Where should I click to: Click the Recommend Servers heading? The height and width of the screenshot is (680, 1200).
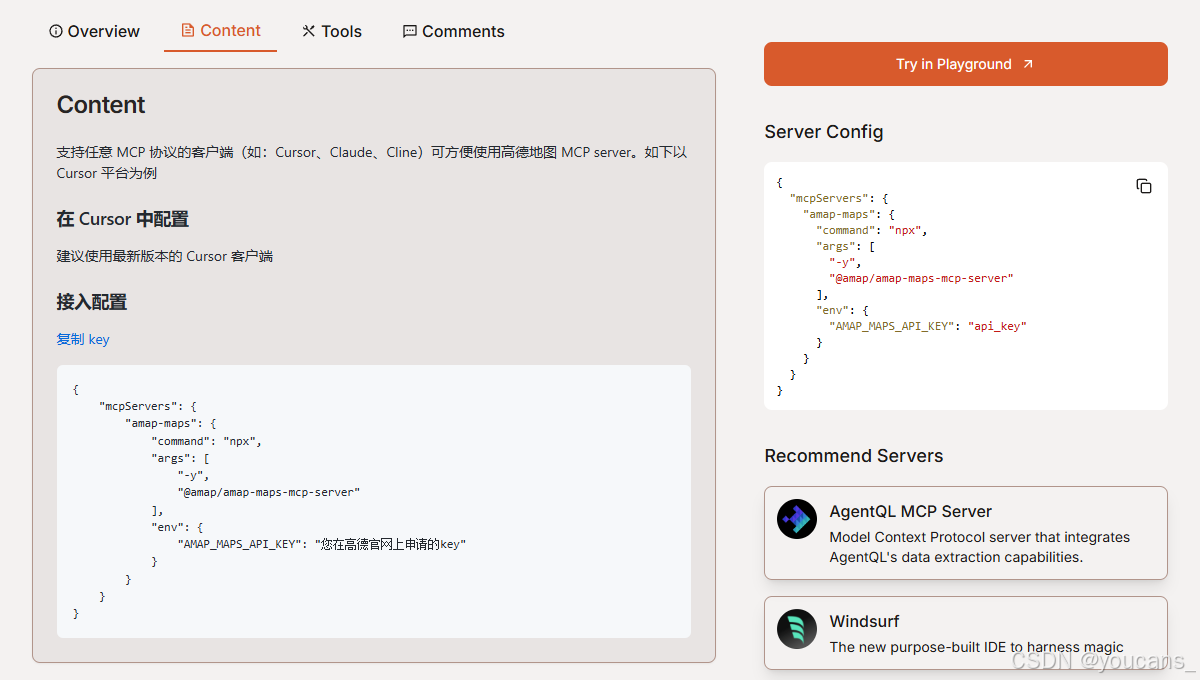854,456
